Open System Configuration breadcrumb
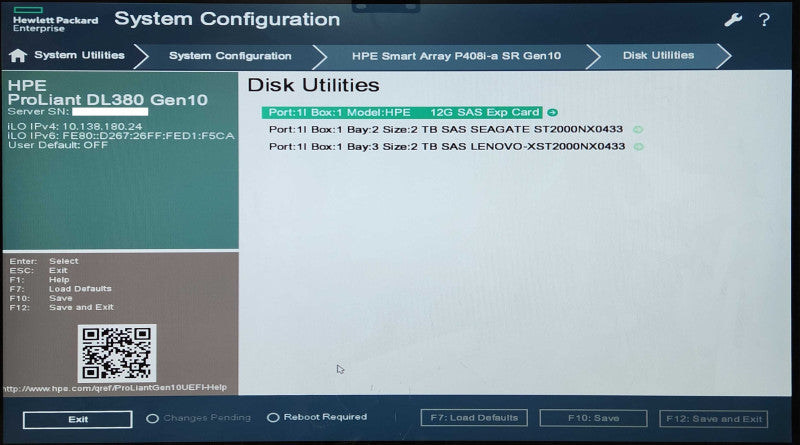 [230, 56]
